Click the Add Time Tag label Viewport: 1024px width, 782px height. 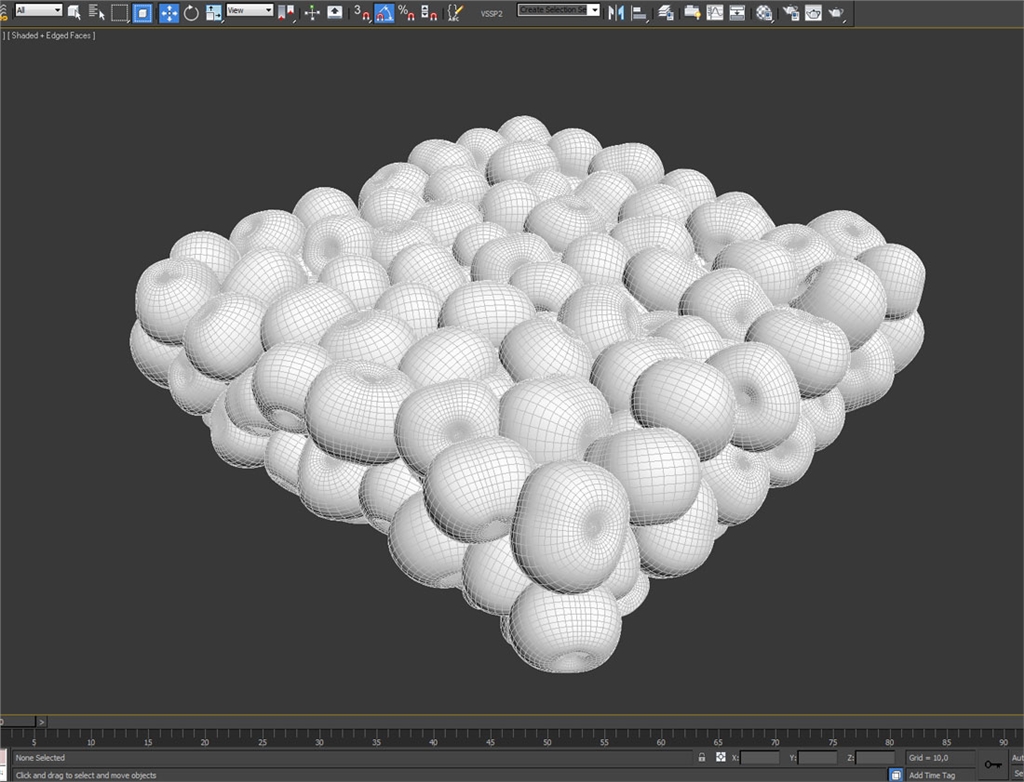(x=931, y=775)
